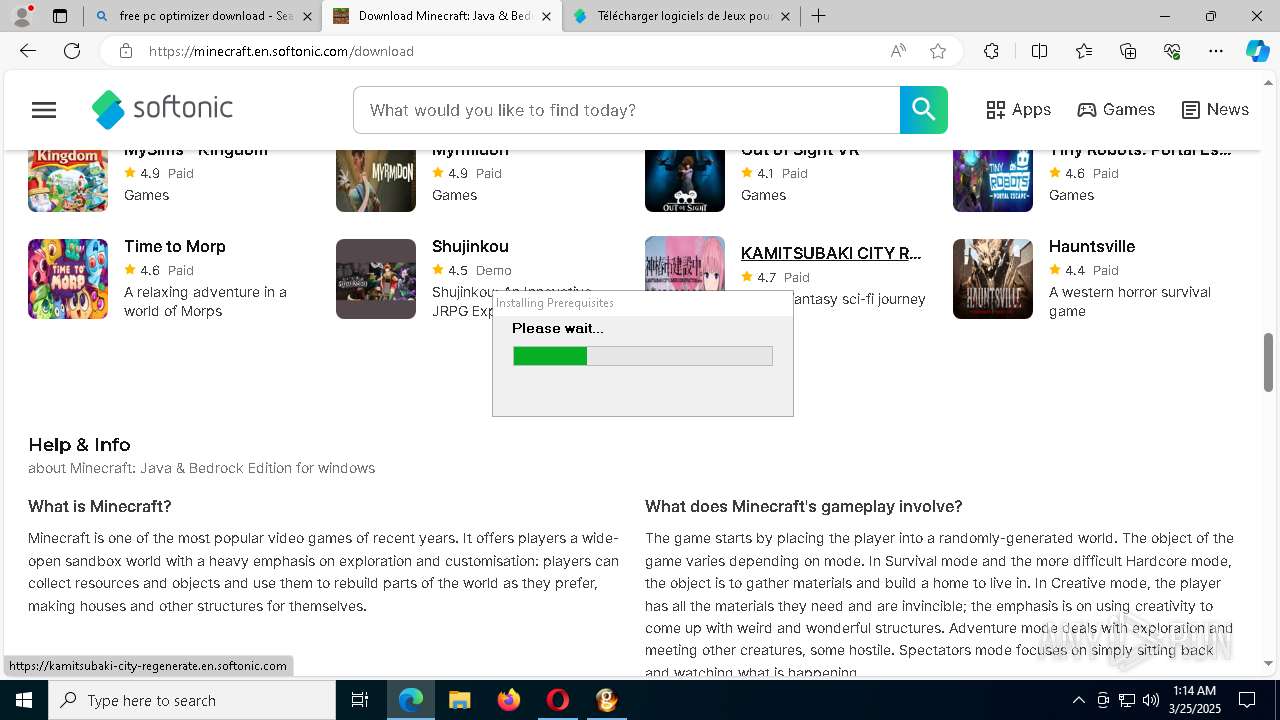
Task: Go back to previous page
Action: click(x=28, y=51)
